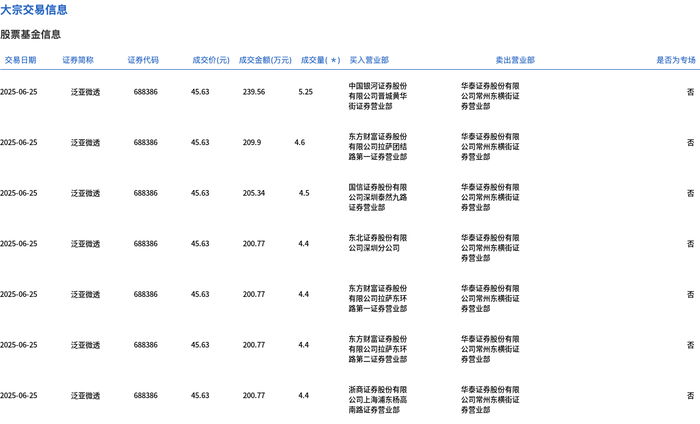Select the 209.9 transaction amount cell

coord(252,142)
